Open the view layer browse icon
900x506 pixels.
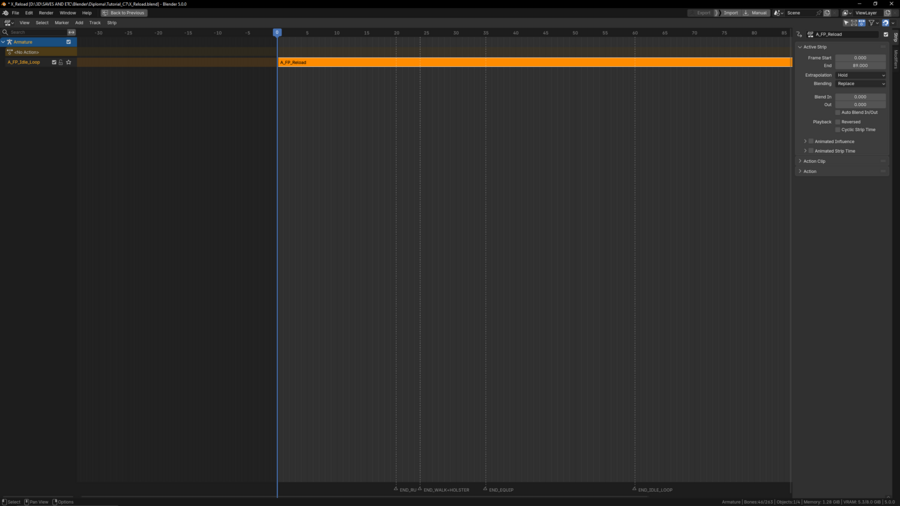coord(847,13)
